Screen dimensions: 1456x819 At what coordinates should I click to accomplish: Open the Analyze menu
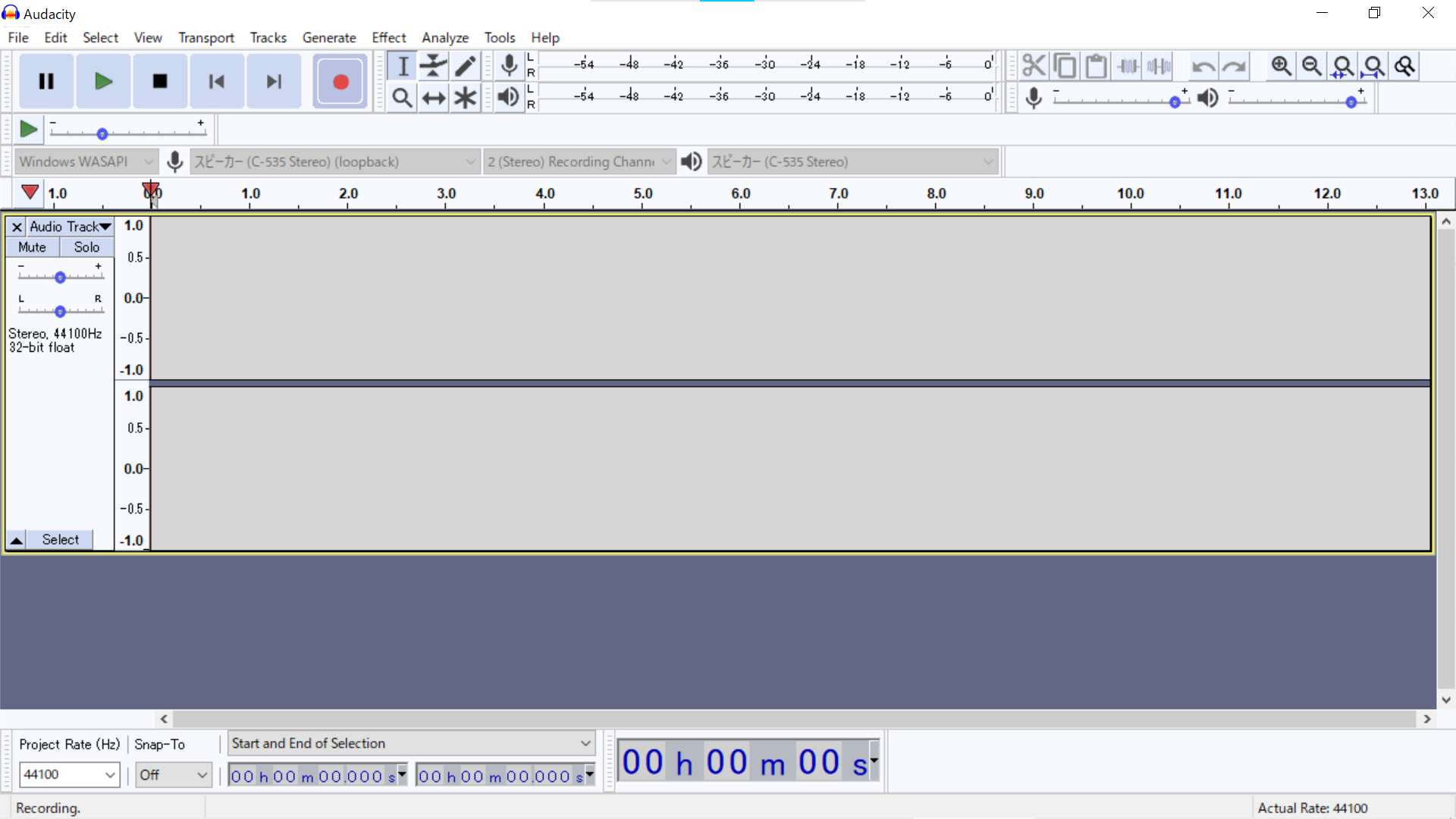[x=445, y=37]
